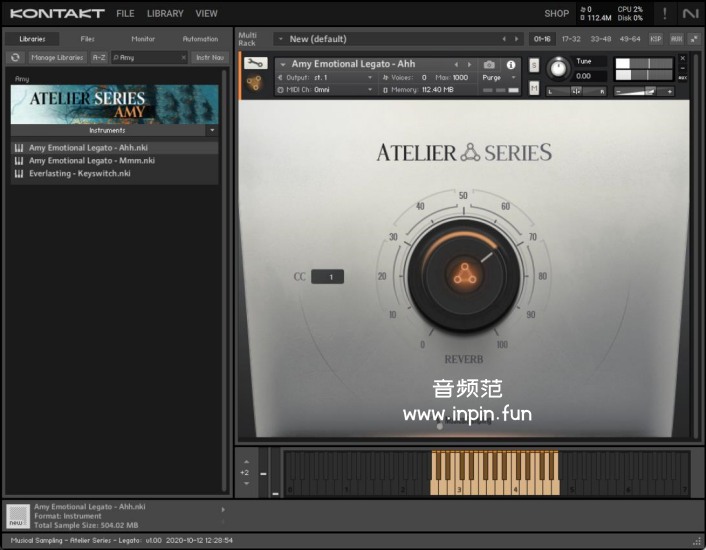The image size is (706, 550).
Task: Toggle the instrument AUX button
Action: (683, 78)
